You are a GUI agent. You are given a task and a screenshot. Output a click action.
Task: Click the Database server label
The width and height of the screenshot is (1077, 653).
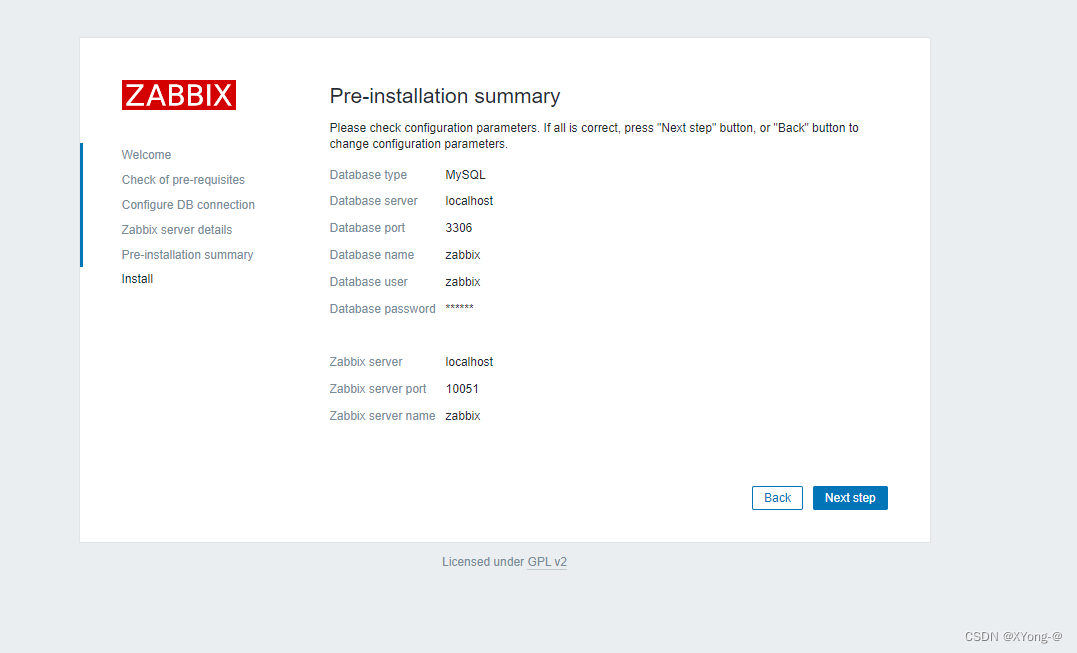(373, 201)
